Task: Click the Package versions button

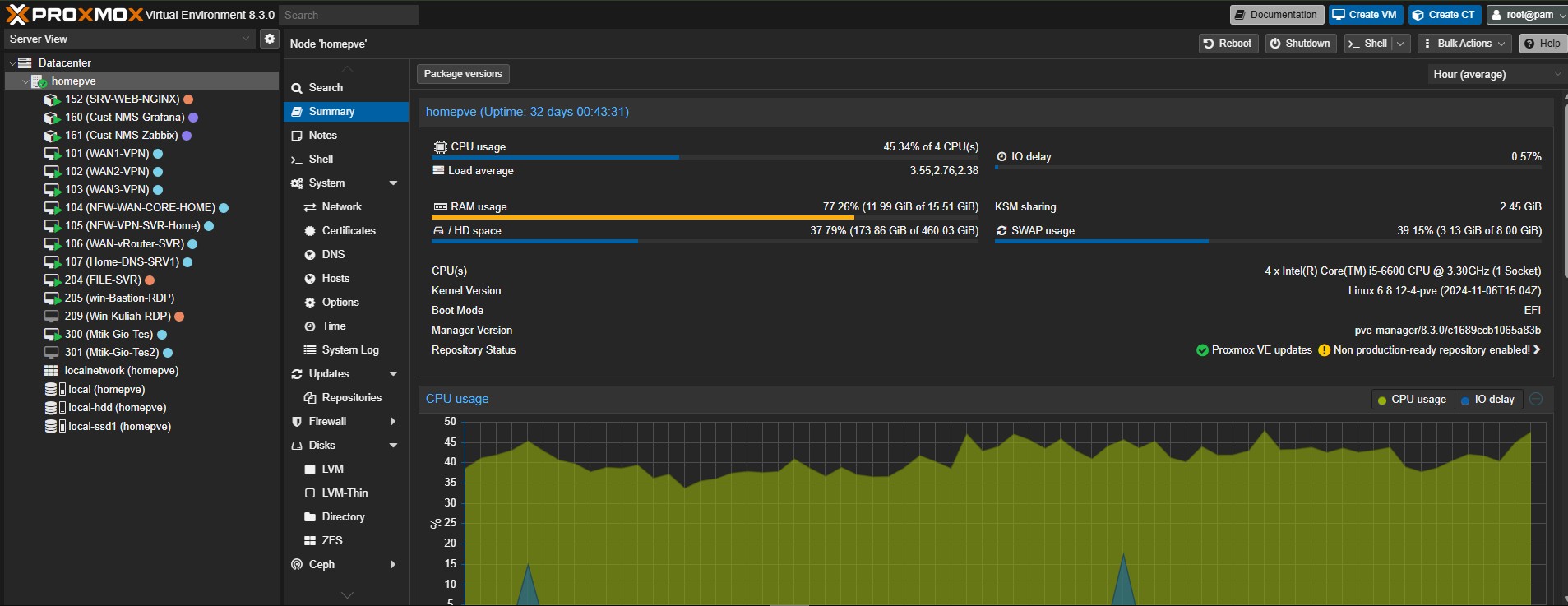Action: click(463, 74)
